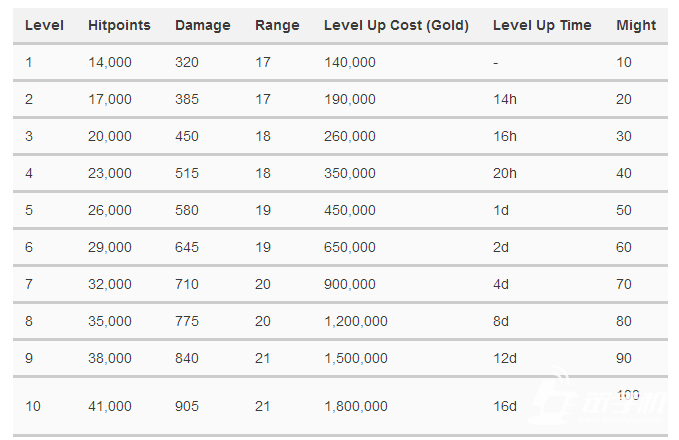Viewport: 679px width, 440px height.
Task: Click the dash in level 1's time cell
Action: click(x=496, y=62)
